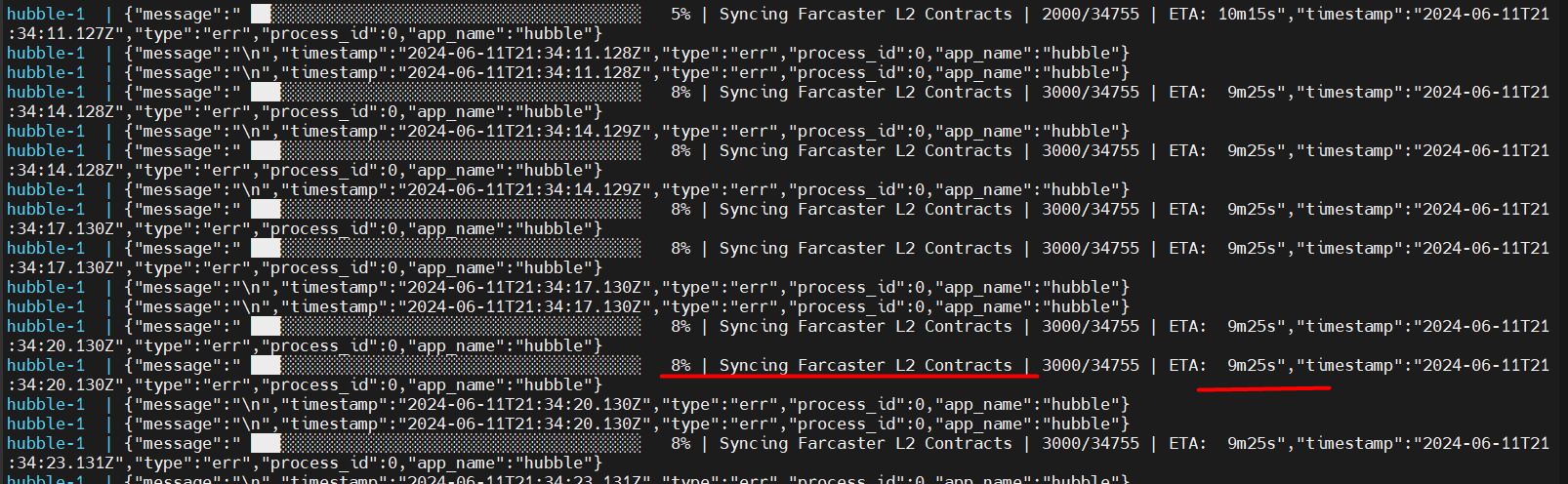The image size is (1568, 484).
Task: Click 3000/34755 on the red-underlined line
Action: pos(1090,366)
